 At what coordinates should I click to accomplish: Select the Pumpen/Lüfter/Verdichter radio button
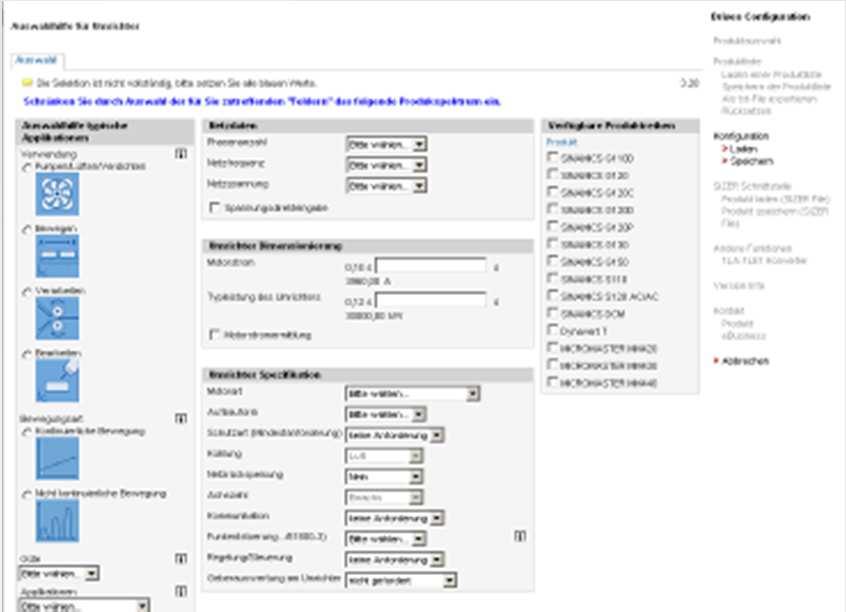pyautogui.click(x=26, y=167)
